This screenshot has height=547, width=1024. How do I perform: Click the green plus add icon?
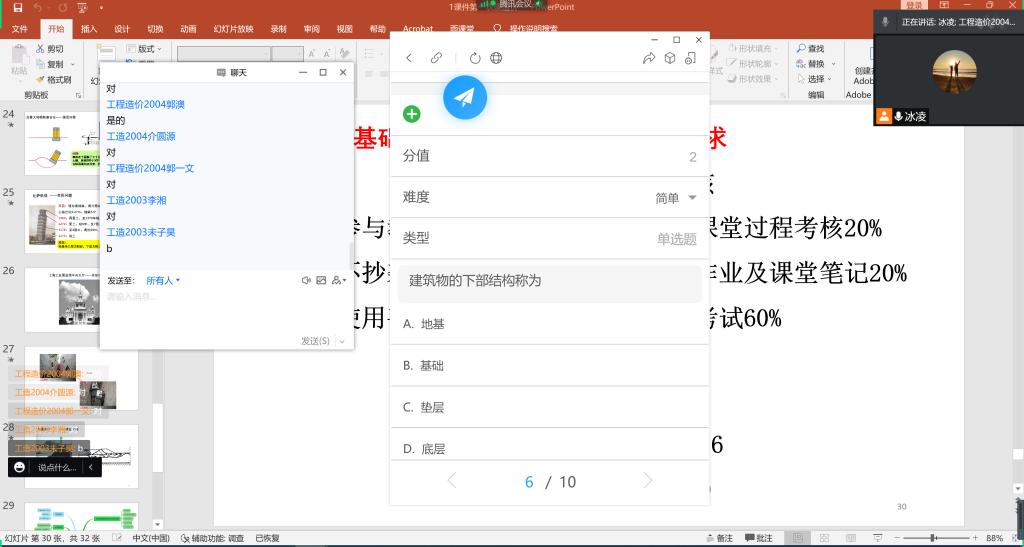point(411,114)
